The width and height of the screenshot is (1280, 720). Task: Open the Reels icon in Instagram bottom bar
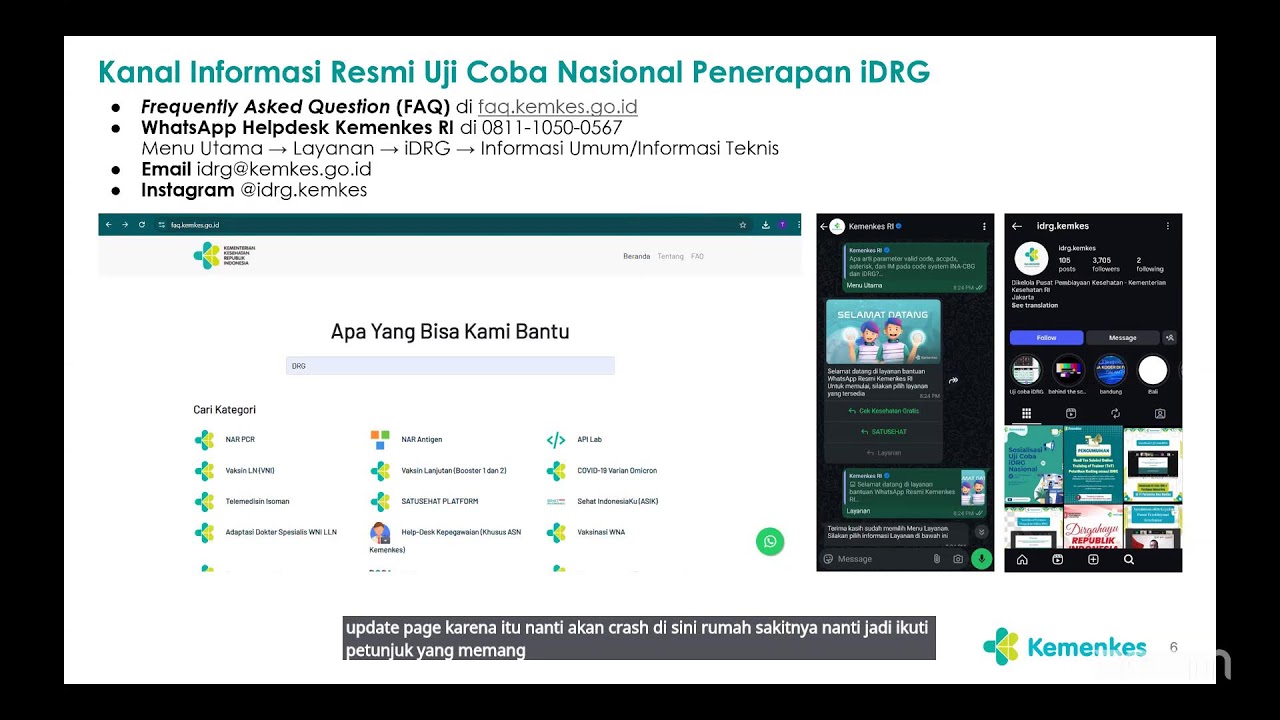[1058, 560]
